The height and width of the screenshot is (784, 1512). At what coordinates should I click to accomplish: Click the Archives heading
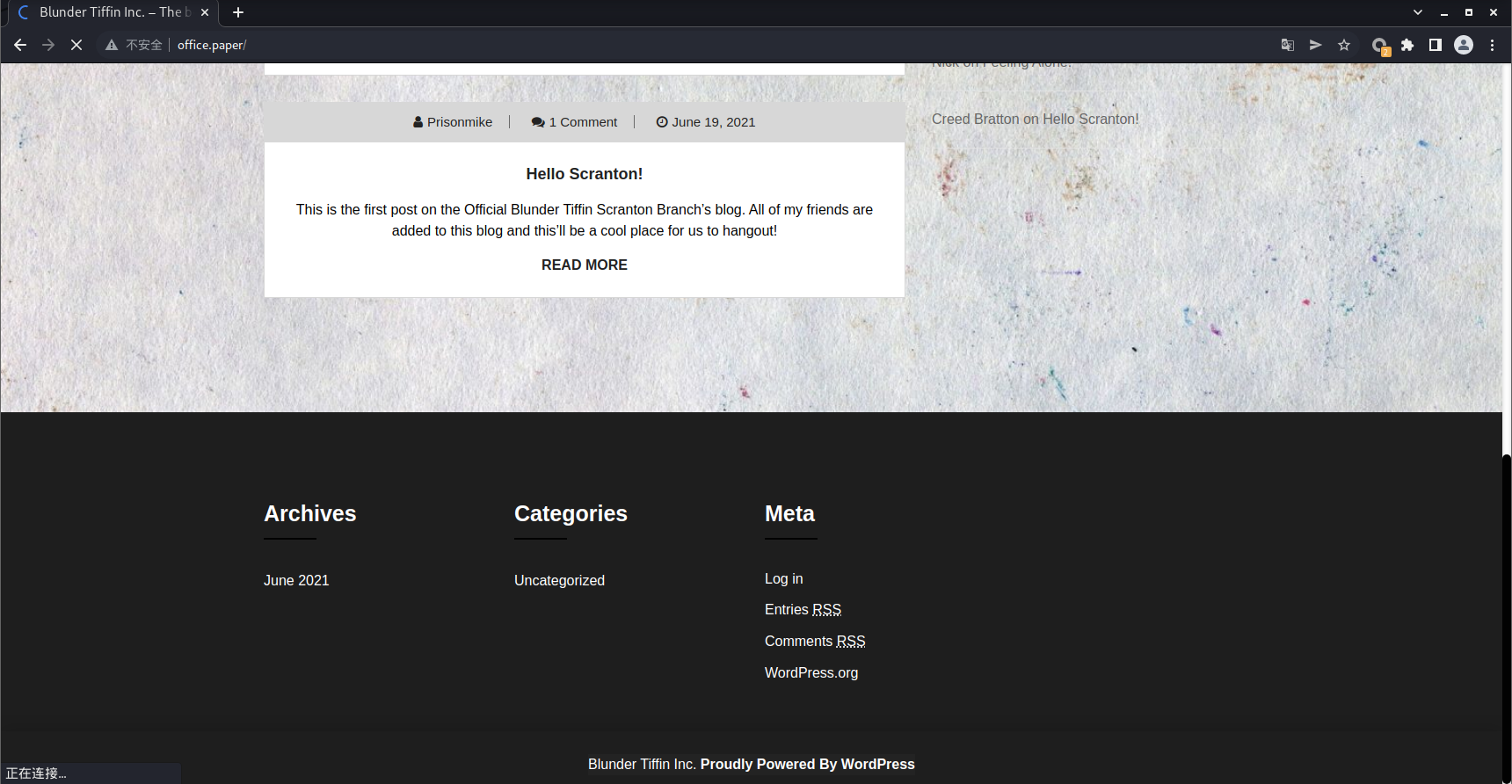pos(309,514)
